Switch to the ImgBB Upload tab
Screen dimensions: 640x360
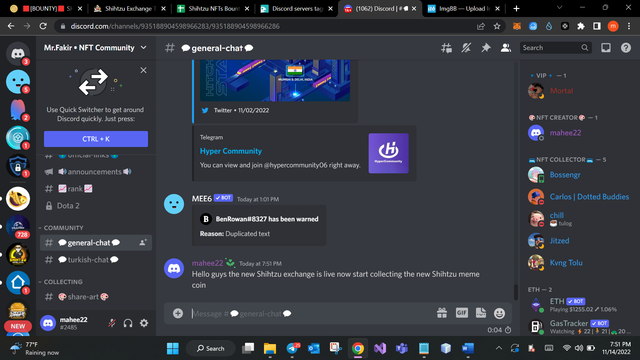(x=463, y=9)
